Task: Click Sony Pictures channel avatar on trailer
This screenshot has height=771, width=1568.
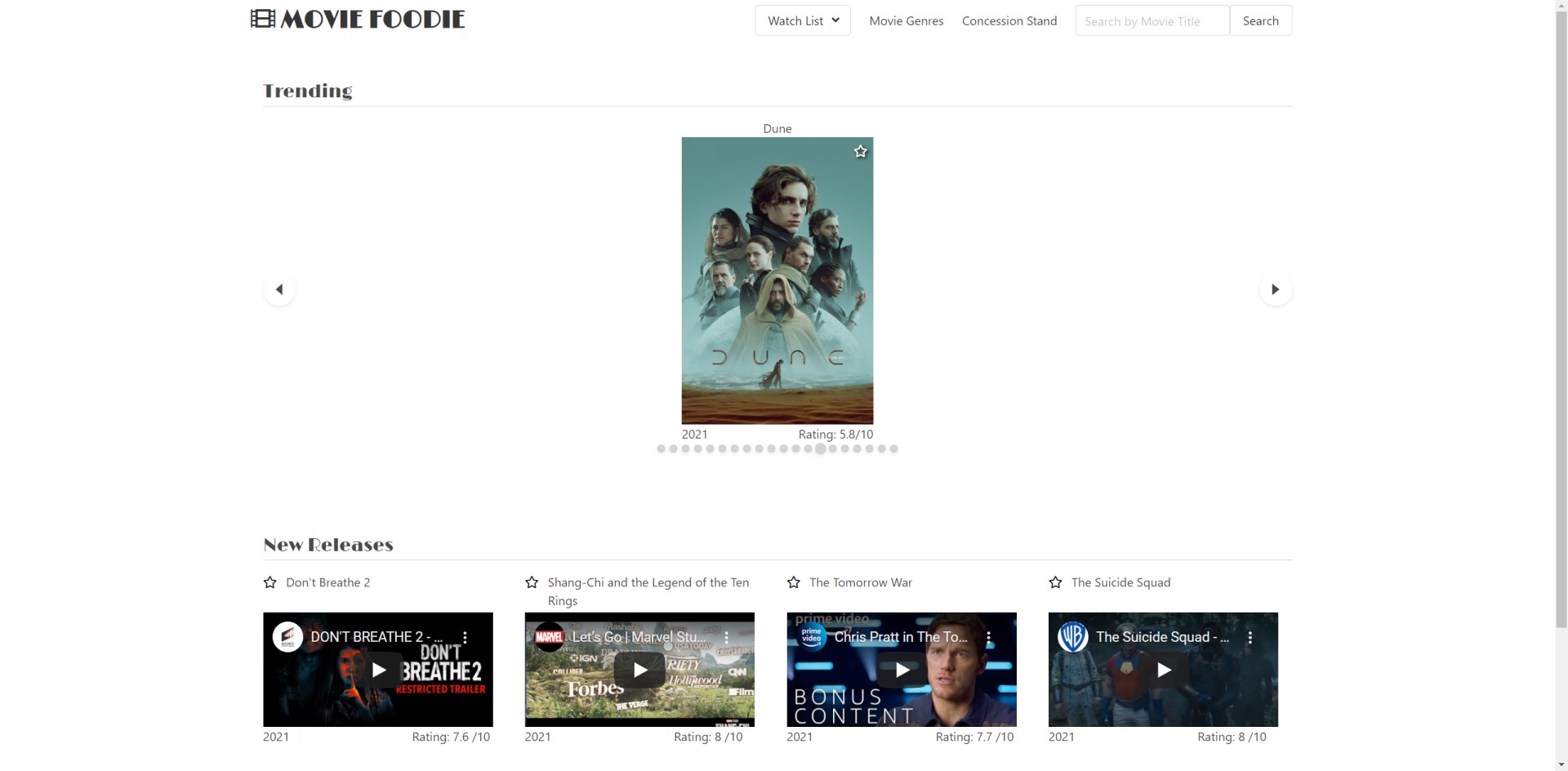Action: click(x=287, y=637)
